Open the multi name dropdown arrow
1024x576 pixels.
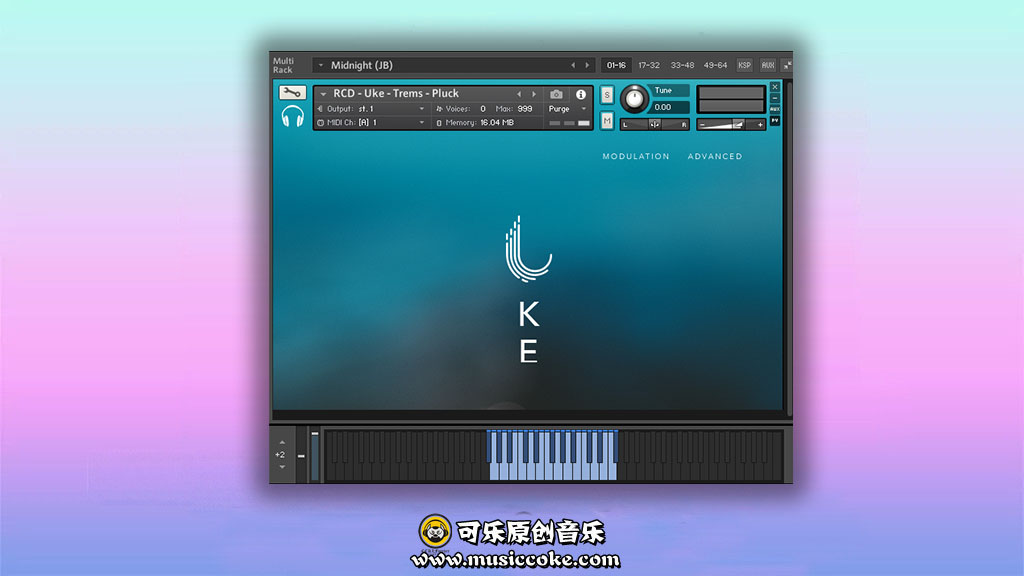pyautogui.click(x=321, y=65)
